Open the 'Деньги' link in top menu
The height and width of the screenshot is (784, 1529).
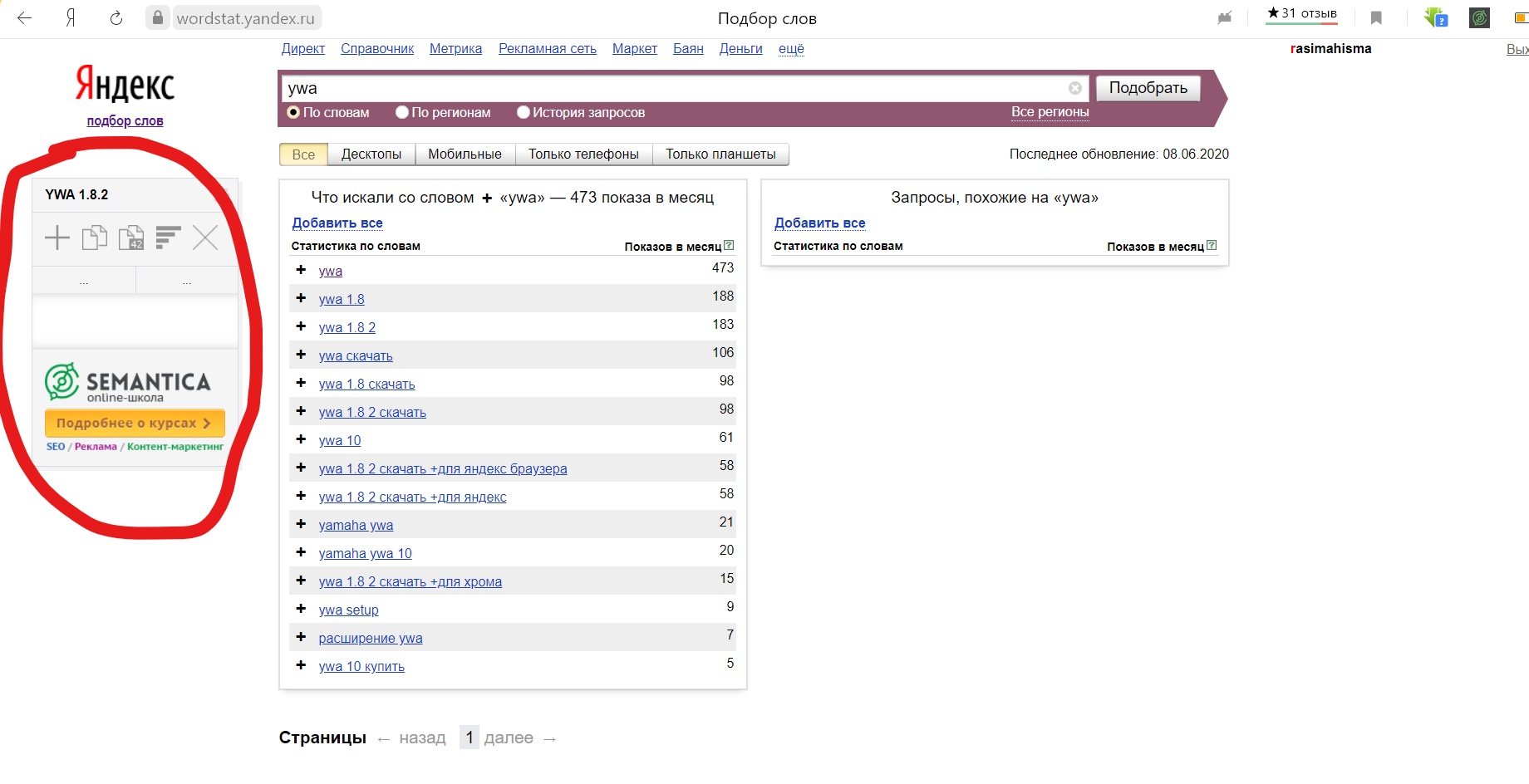pos(740,49)
